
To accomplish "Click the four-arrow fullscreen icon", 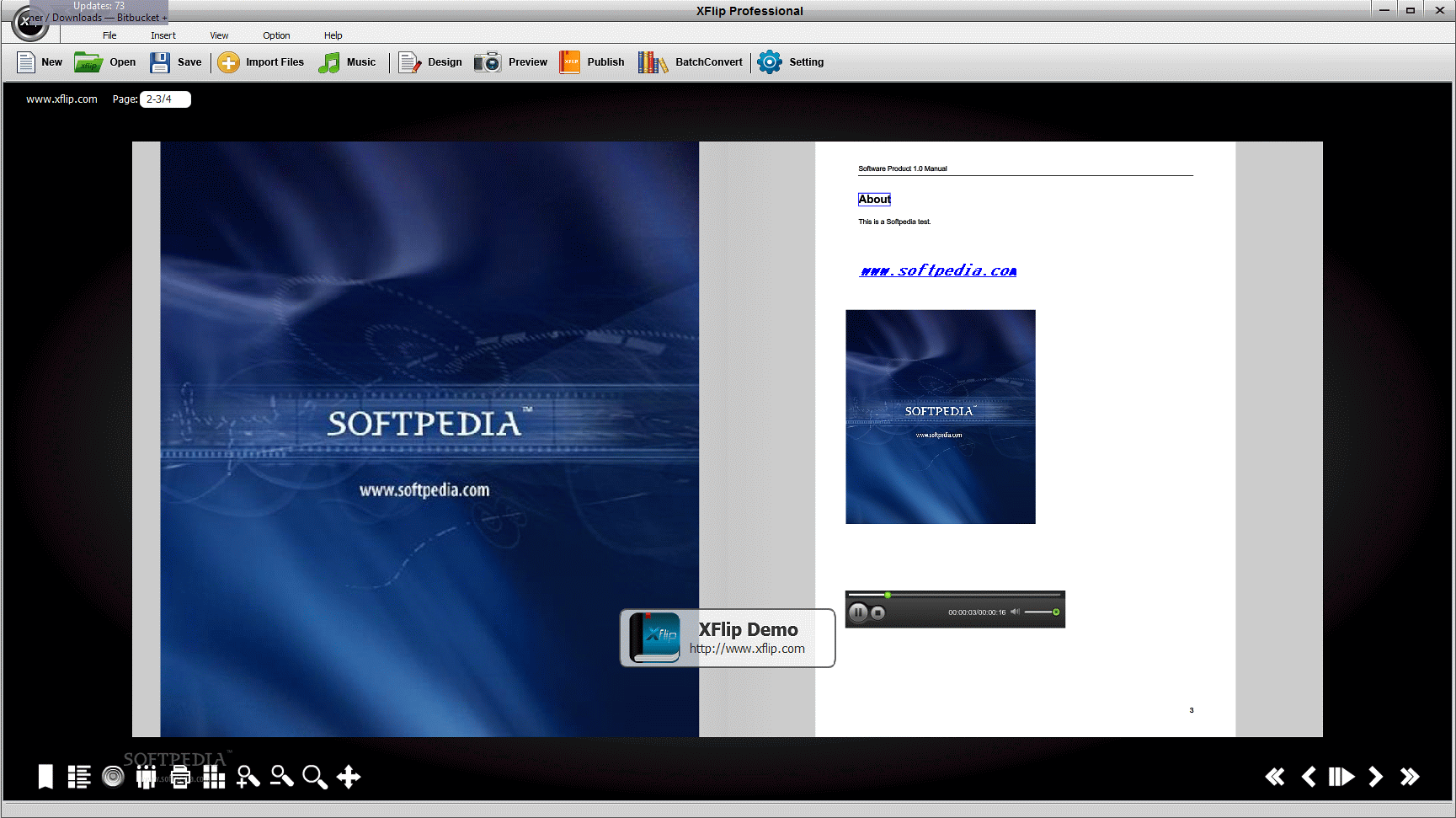I will click(349, 777).
